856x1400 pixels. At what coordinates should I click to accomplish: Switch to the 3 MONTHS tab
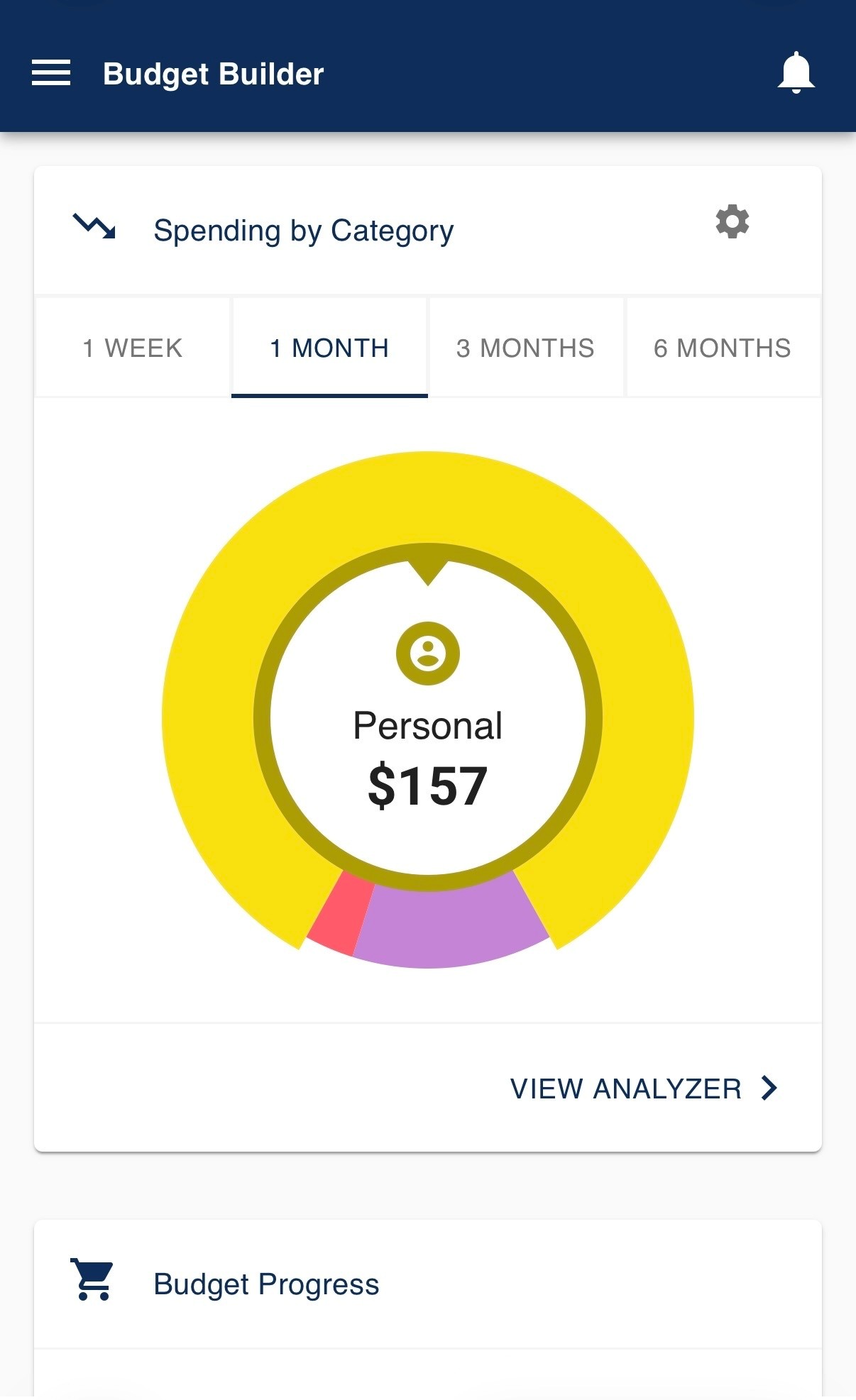click(526, 348)
